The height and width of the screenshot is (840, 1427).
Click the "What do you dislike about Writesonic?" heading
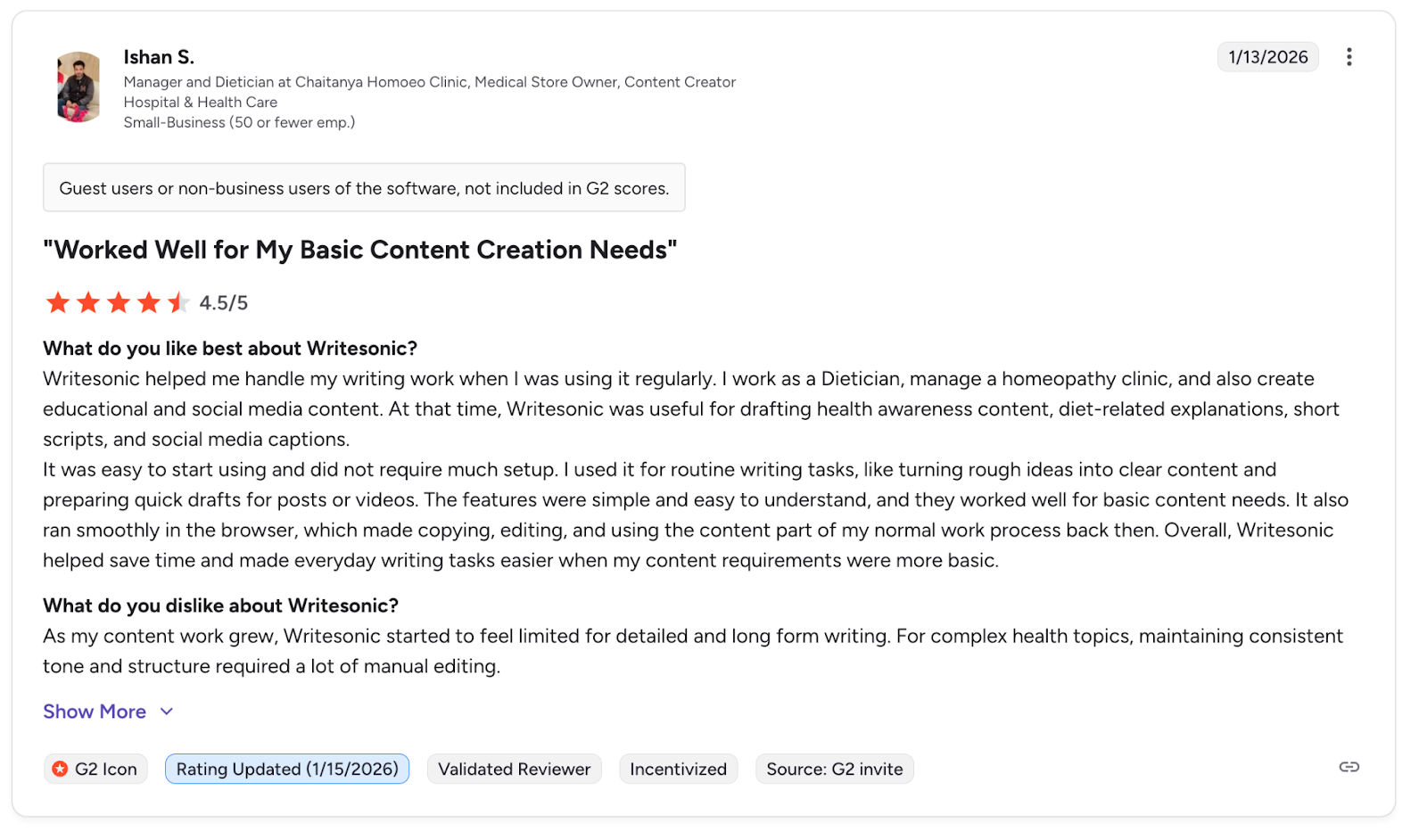click(x=221, y=605)
